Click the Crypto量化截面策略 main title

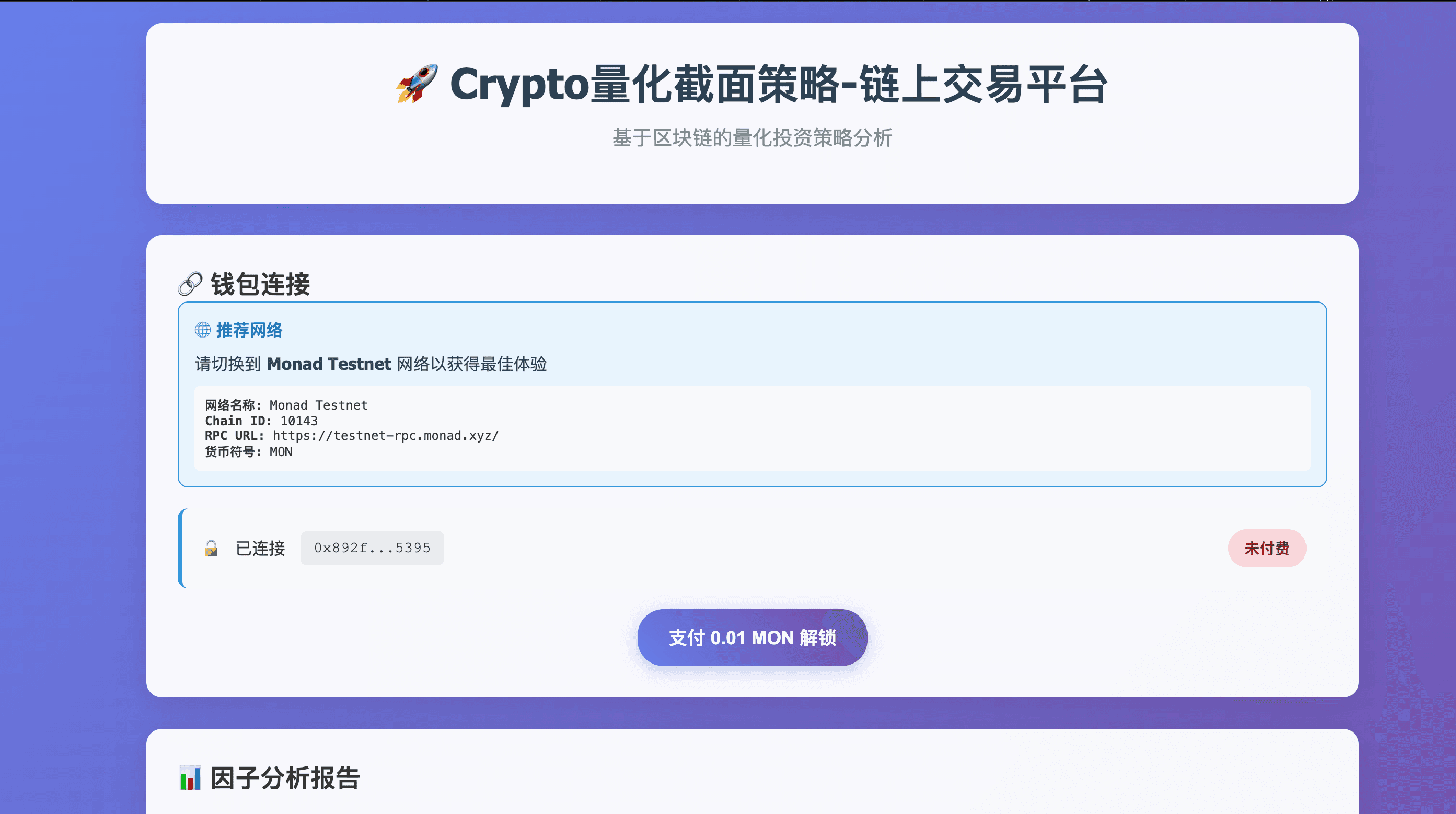coord(778,84)
